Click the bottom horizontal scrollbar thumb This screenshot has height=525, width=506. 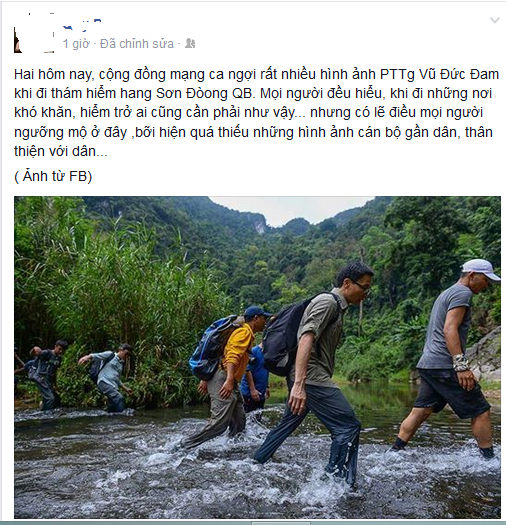tap(281, 523)
